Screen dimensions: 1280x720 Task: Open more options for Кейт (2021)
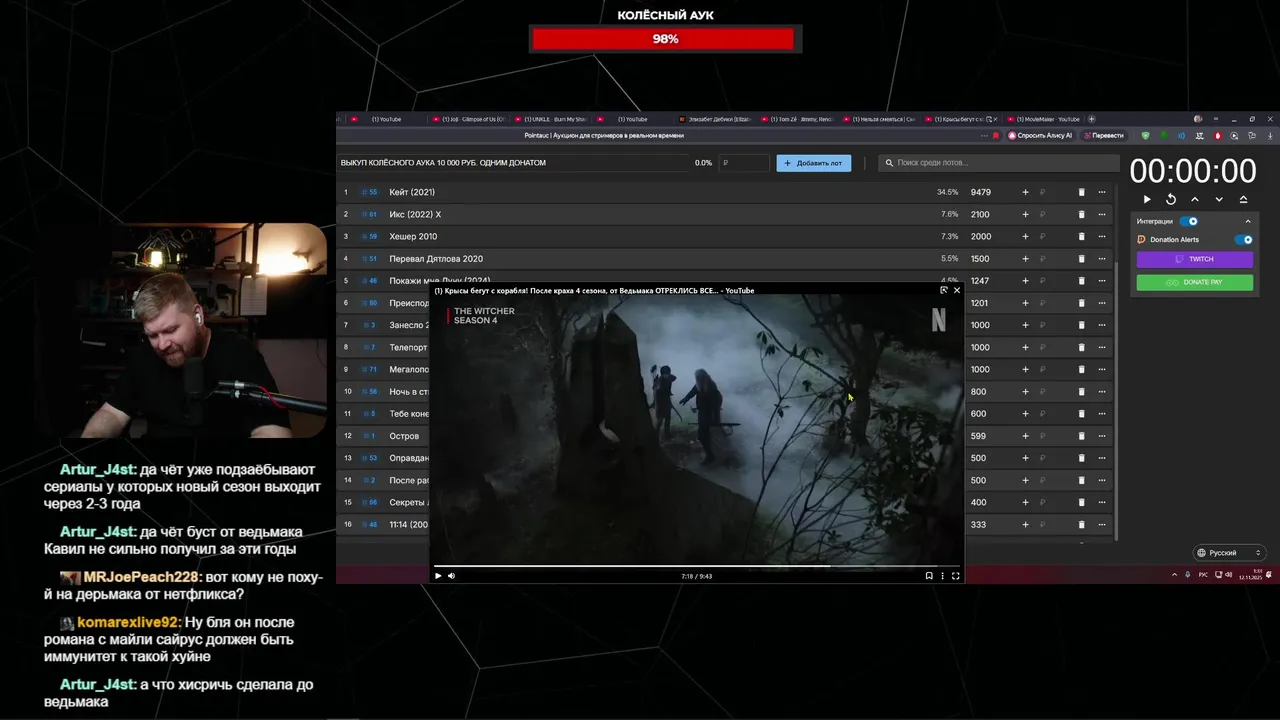(1102, 192)
